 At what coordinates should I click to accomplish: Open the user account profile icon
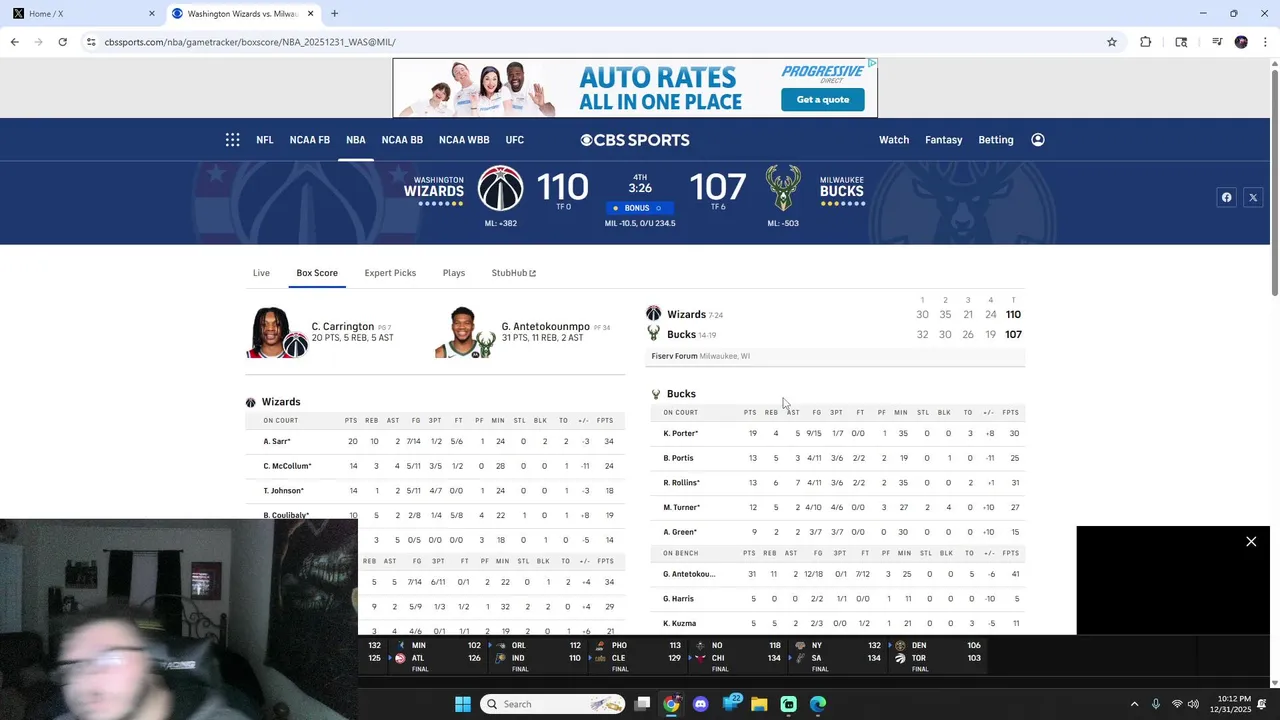click(1038, 140)
